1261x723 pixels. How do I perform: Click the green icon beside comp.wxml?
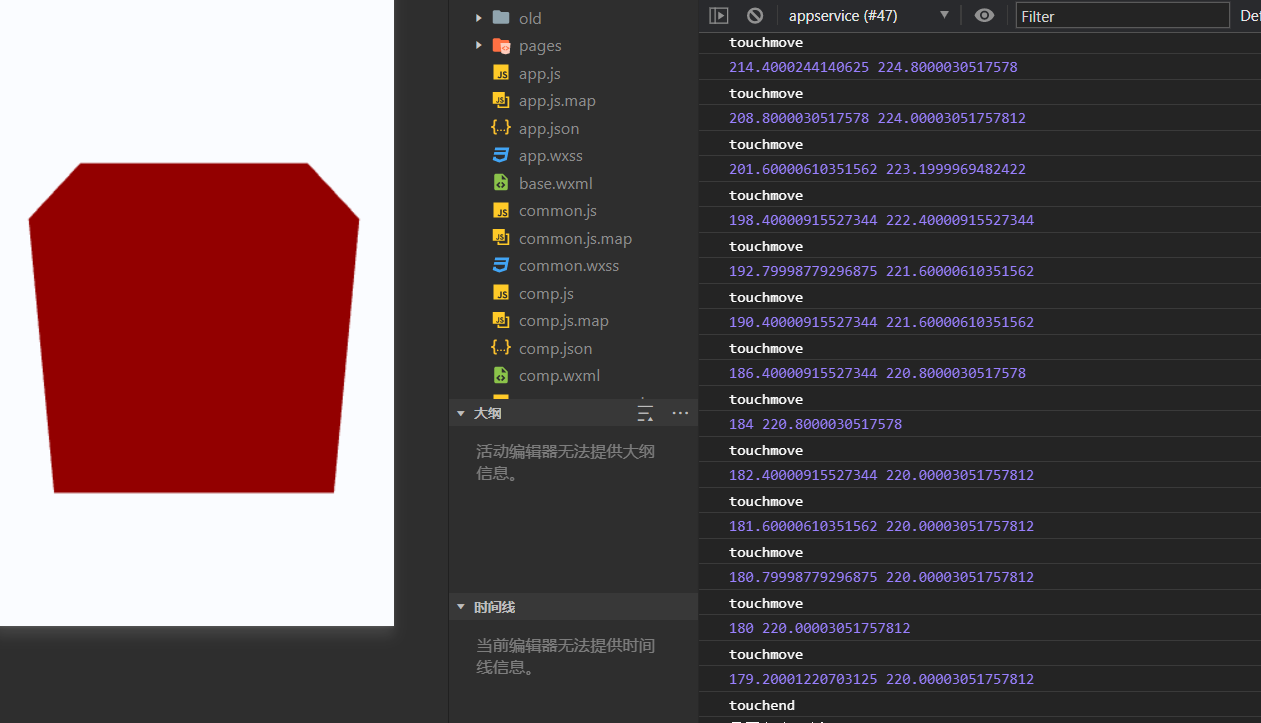[x=501, y=376]
